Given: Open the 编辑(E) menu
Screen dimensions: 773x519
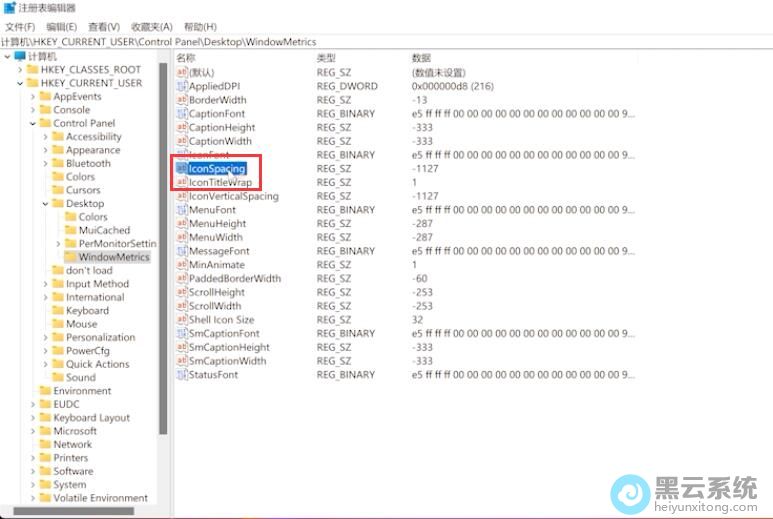Looking at the screenshot, I should coord(62,27).
